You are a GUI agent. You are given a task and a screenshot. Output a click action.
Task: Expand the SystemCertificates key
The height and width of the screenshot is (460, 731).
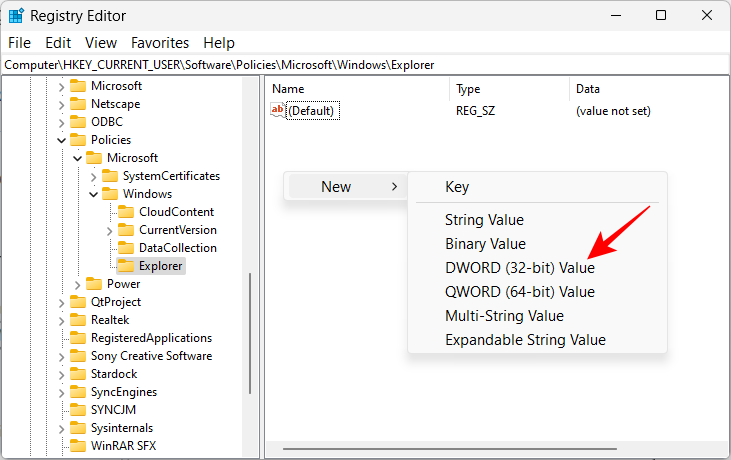click(94, 176)
